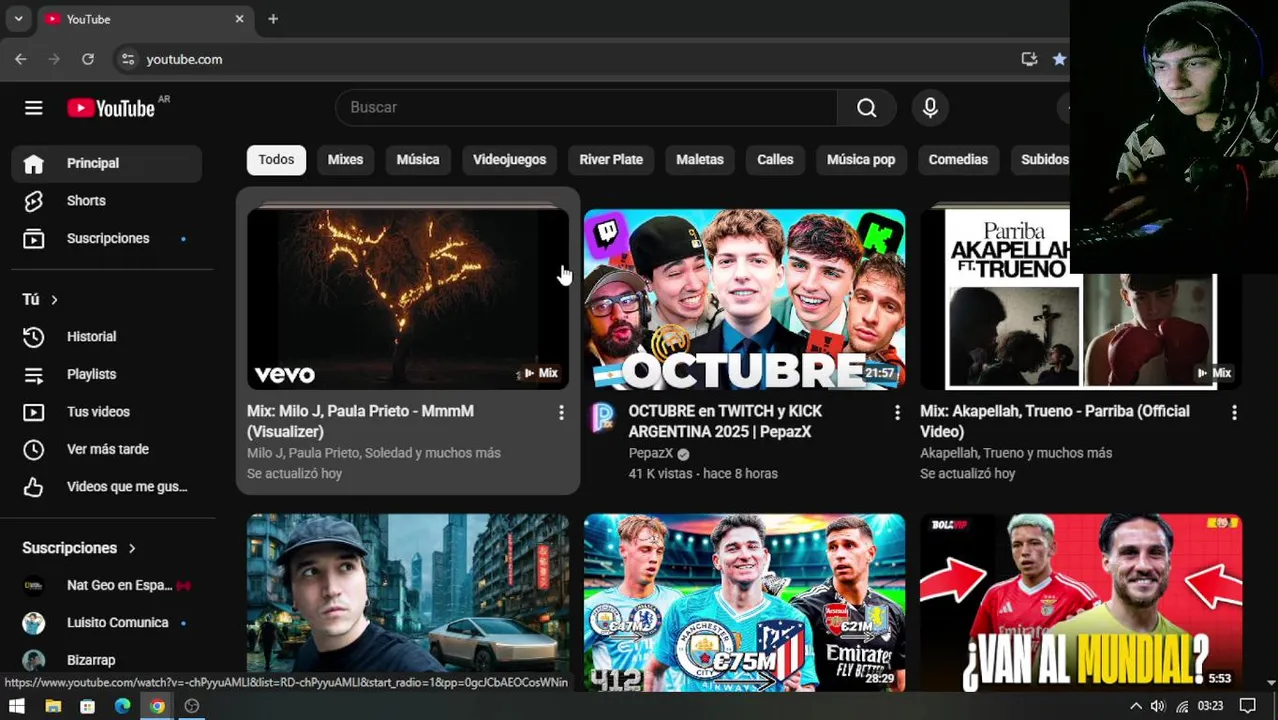Select the Música filter chip

coord(418,160)
